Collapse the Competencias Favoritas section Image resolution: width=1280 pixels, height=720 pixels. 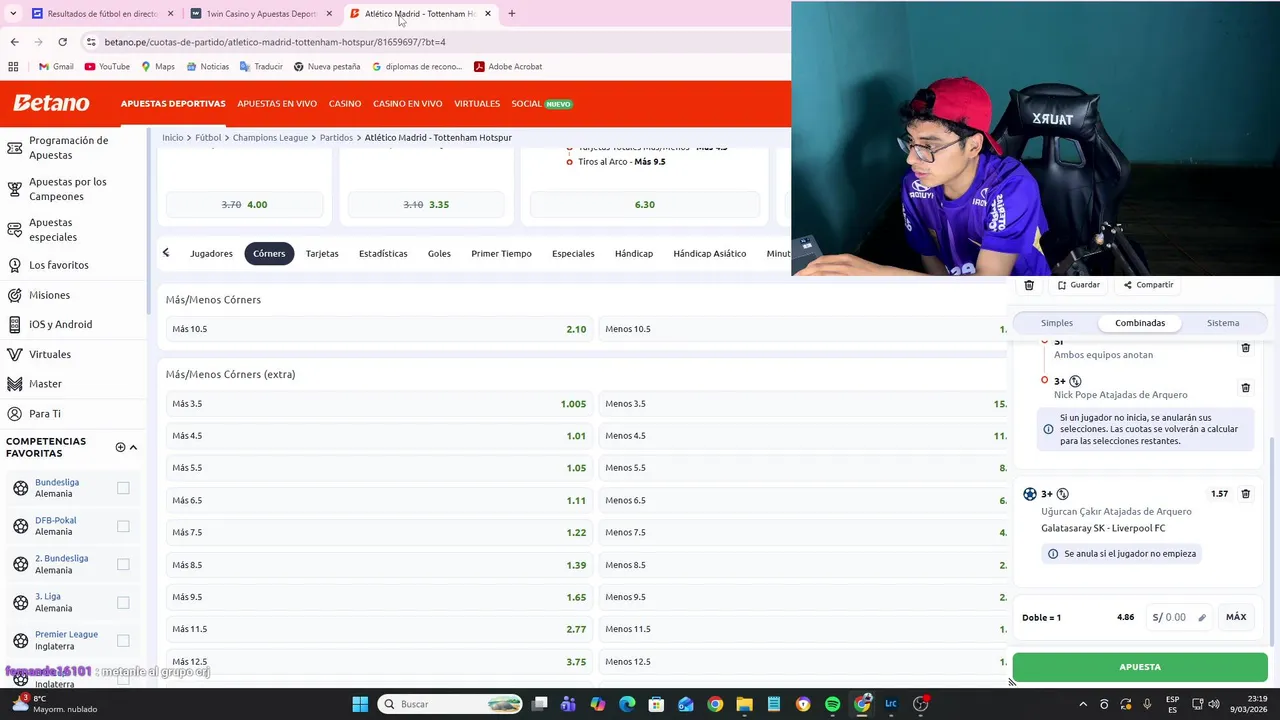pos(133,447)
